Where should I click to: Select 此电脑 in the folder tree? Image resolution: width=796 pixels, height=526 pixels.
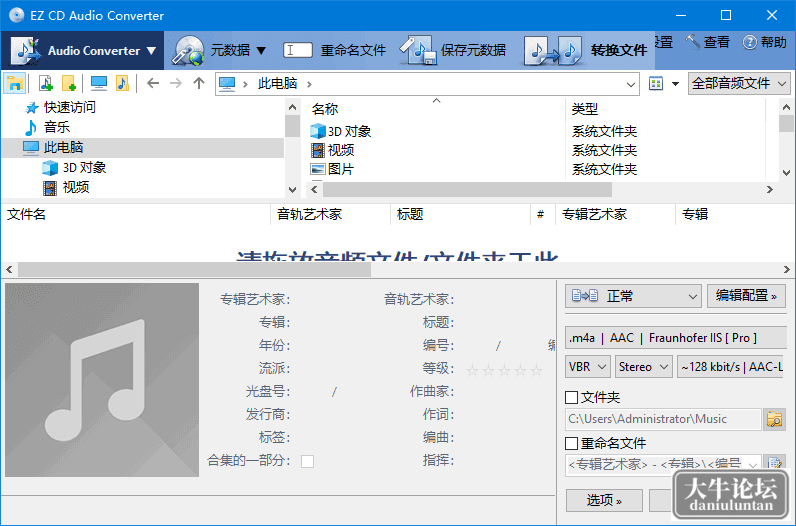(63, 147)
